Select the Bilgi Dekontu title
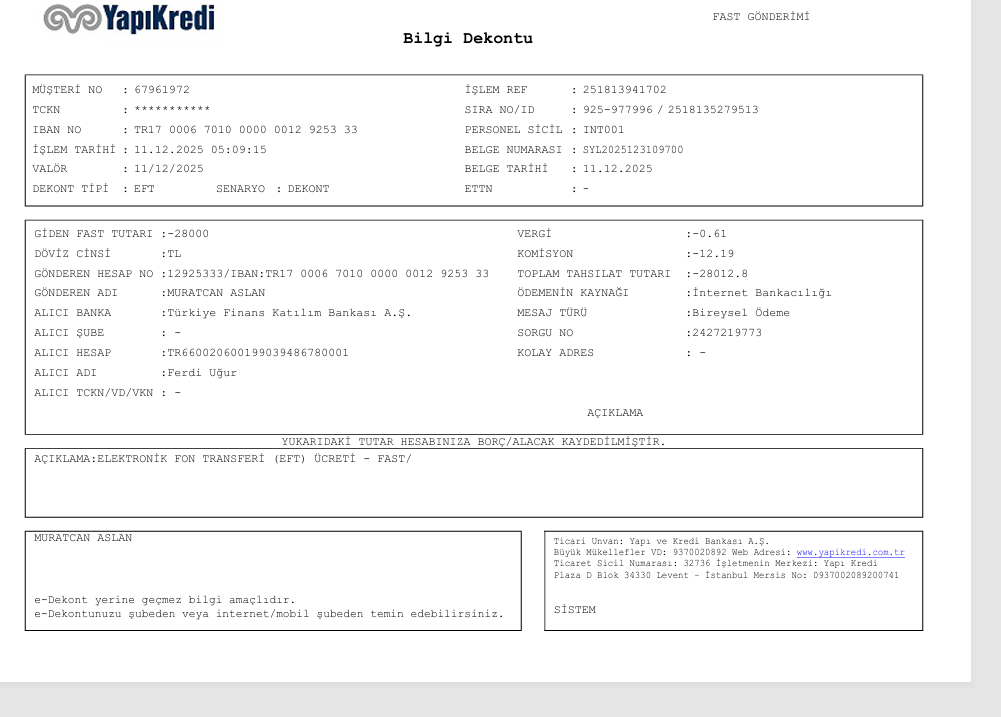This screenshot has height=717, width=1001. click(467, 38)
